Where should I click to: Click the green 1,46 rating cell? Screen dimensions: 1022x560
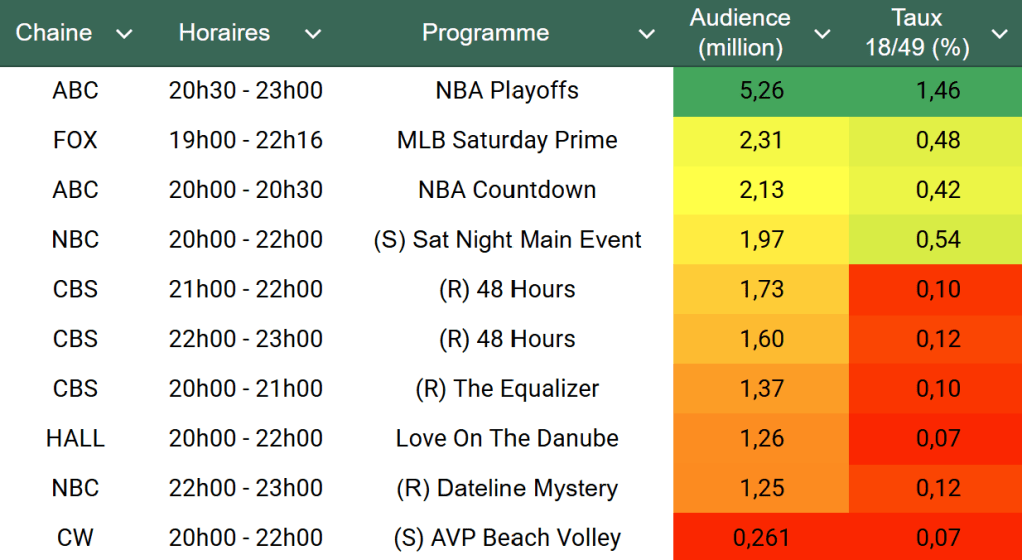click(x=937, y=91)
